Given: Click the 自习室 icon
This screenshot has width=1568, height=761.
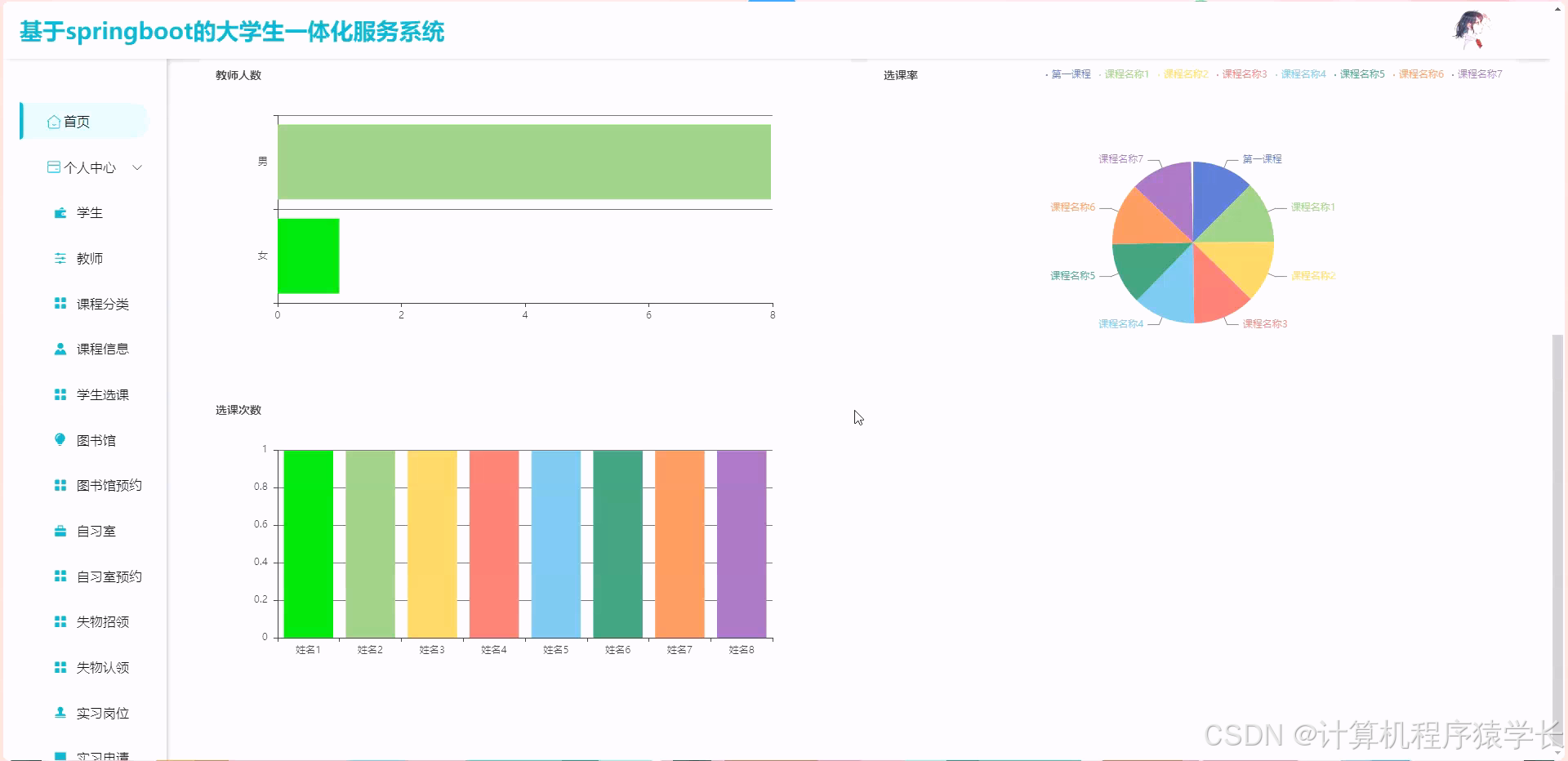Looking at the screenshot, I should click(59, 531).
